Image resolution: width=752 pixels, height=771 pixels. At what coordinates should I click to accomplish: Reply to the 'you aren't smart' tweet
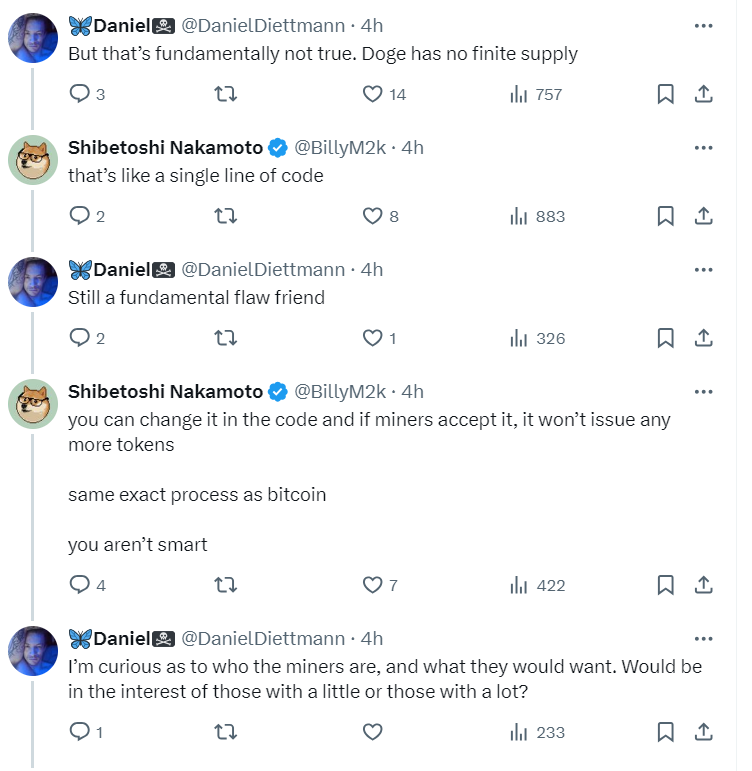coord(79,585)
